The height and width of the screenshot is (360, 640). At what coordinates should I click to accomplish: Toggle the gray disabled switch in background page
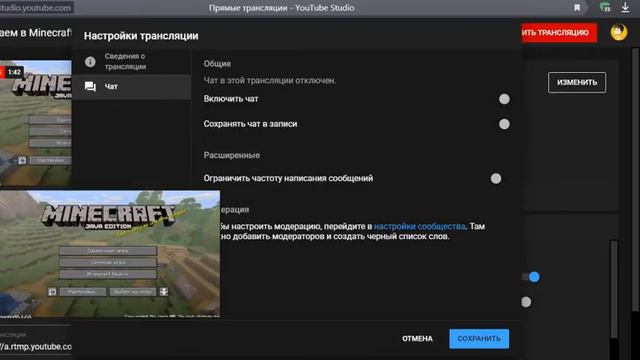tap(526, 302)
